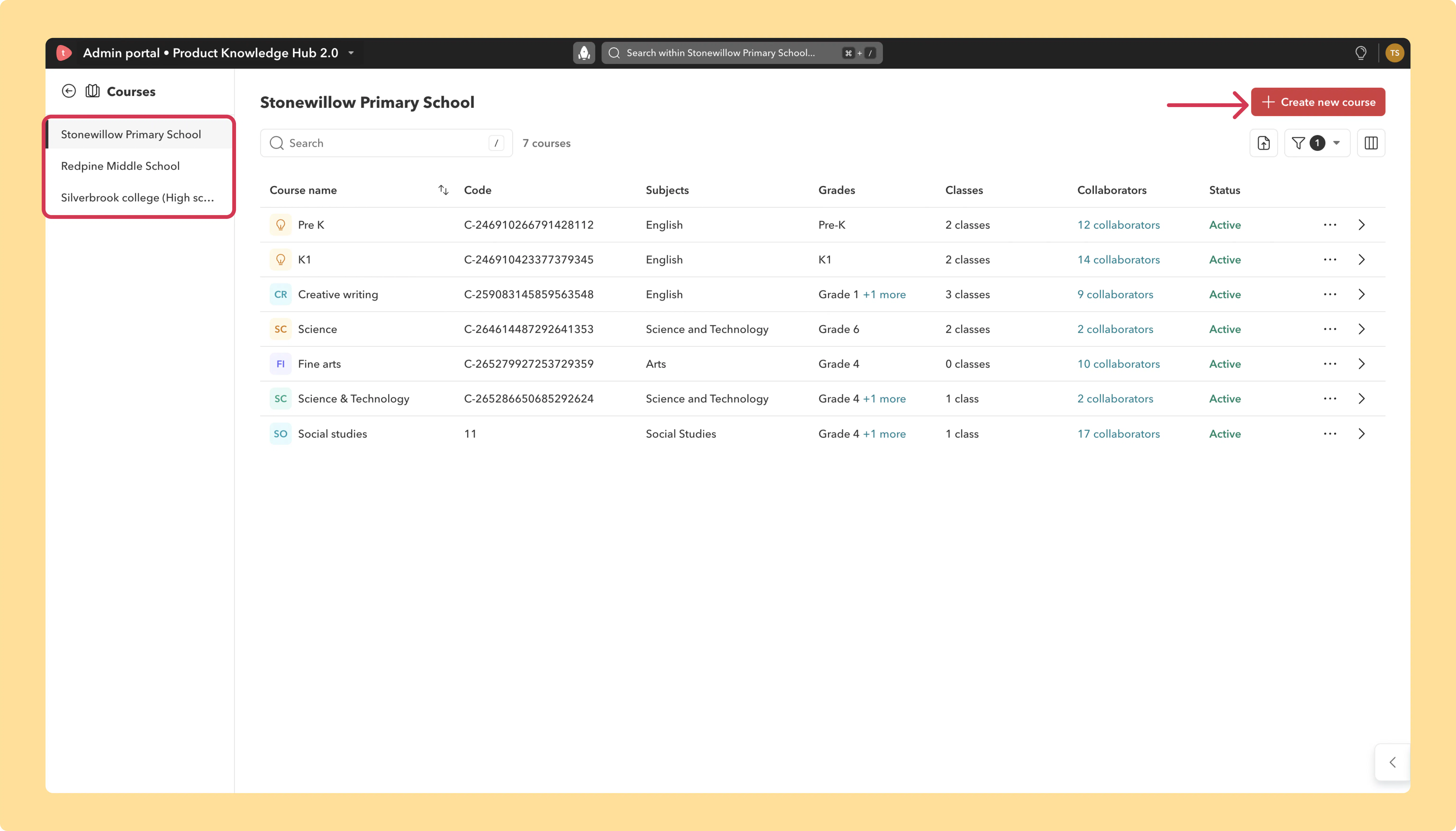The height and width of the screenshot is (831, 1456).
Task: Click the Active status of Science row
Action: (1225, 329)
